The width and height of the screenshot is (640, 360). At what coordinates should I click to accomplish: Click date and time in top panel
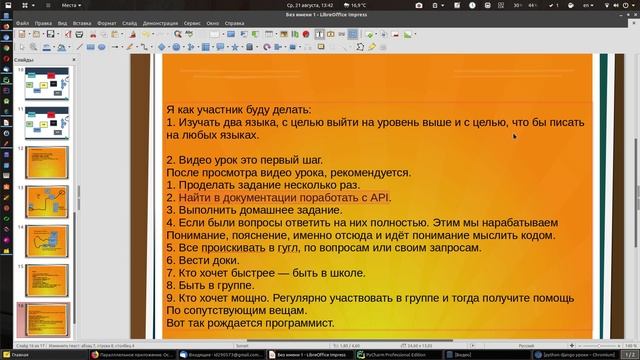[310, 5]
